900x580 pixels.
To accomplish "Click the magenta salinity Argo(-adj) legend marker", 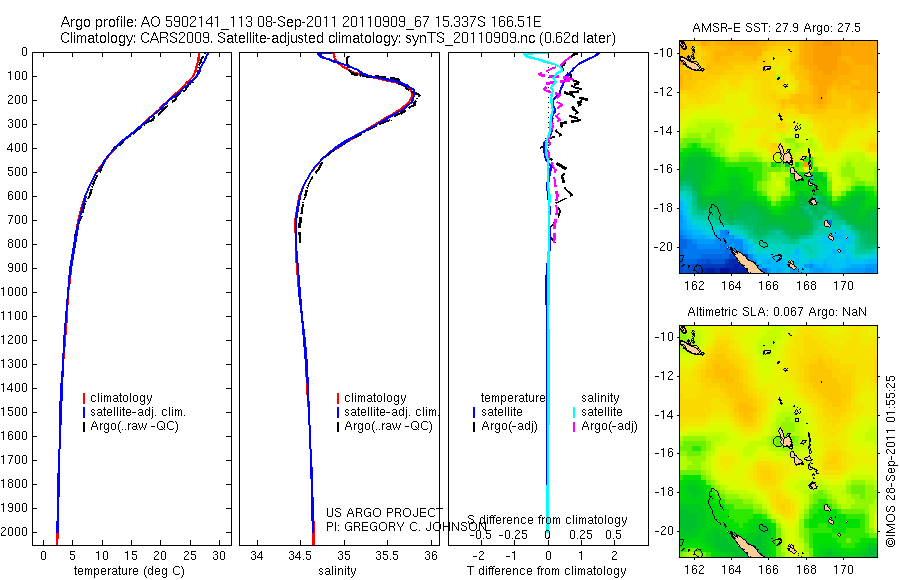I will [x=574, y=427].
